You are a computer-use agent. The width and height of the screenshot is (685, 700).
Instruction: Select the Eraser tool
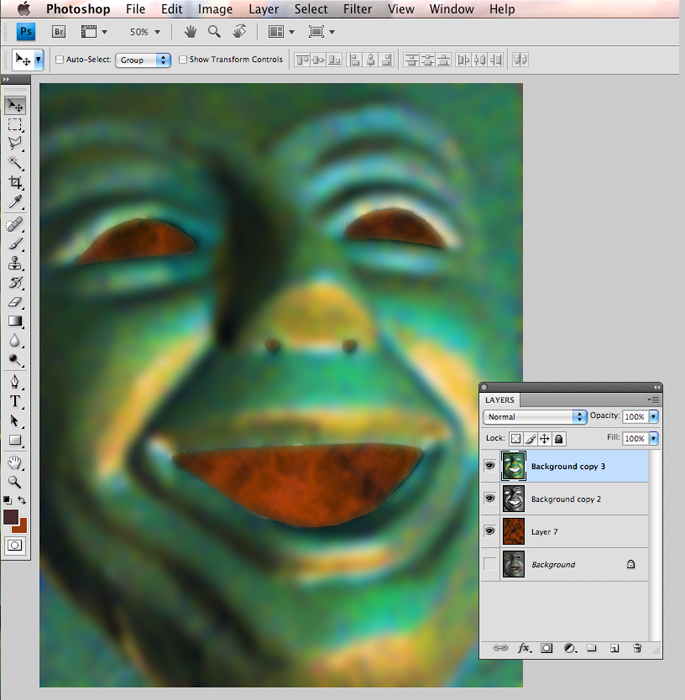15,302
